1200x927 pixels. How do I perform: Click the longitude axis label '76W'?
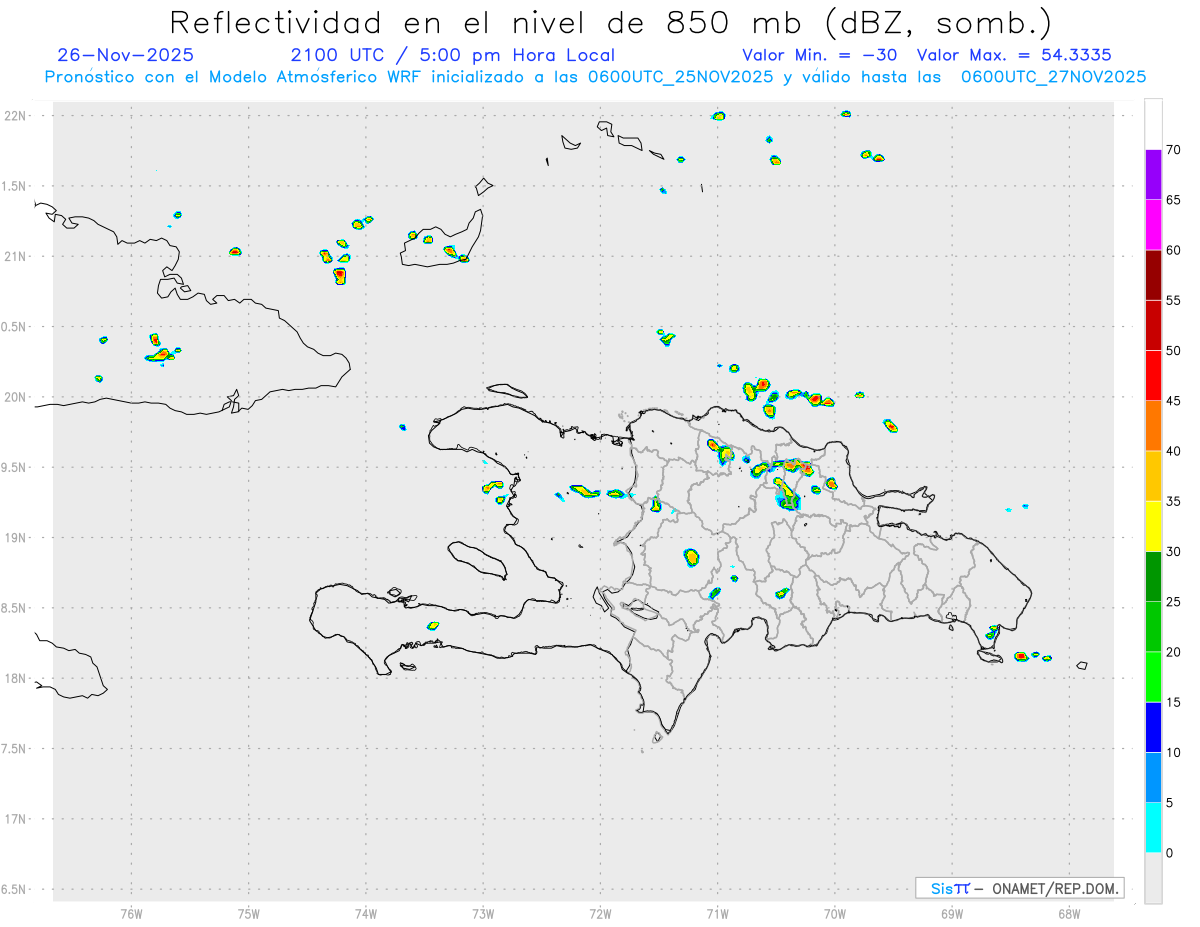coord(131,912)
